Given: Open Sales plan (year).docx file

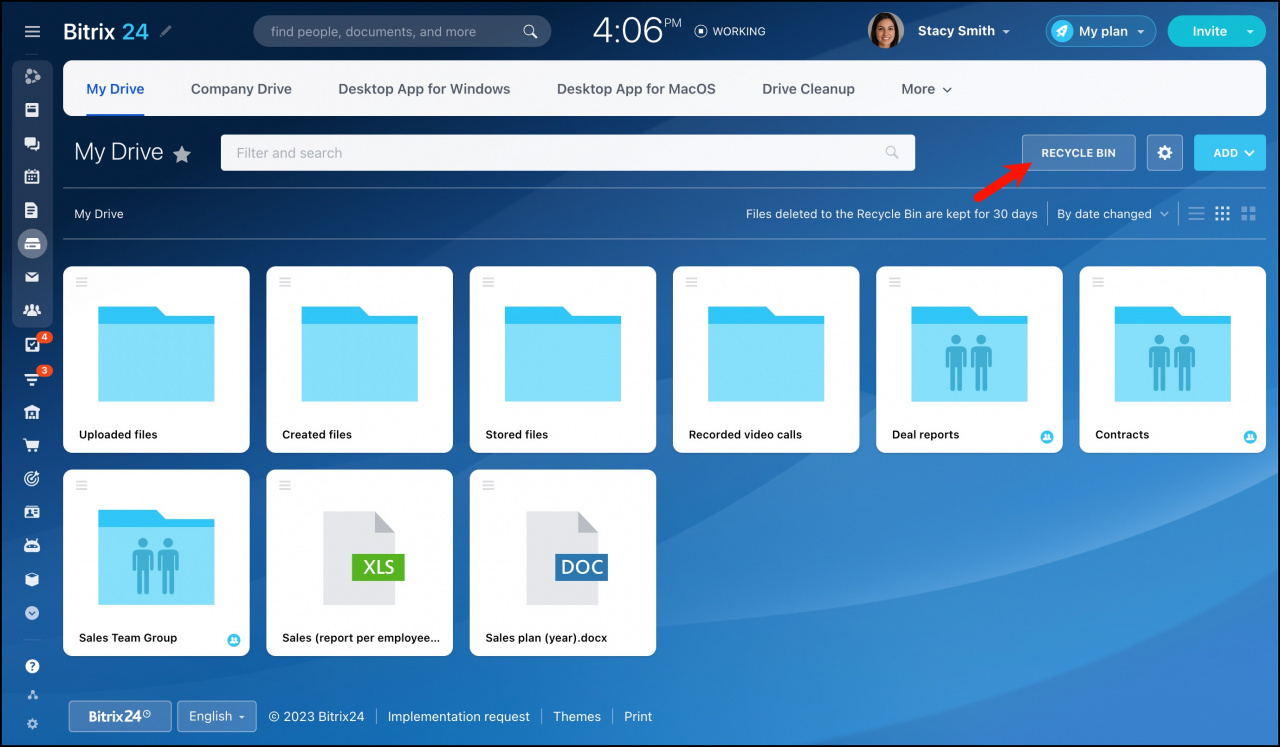Looking at the screenshot, I should click(563, 563).
